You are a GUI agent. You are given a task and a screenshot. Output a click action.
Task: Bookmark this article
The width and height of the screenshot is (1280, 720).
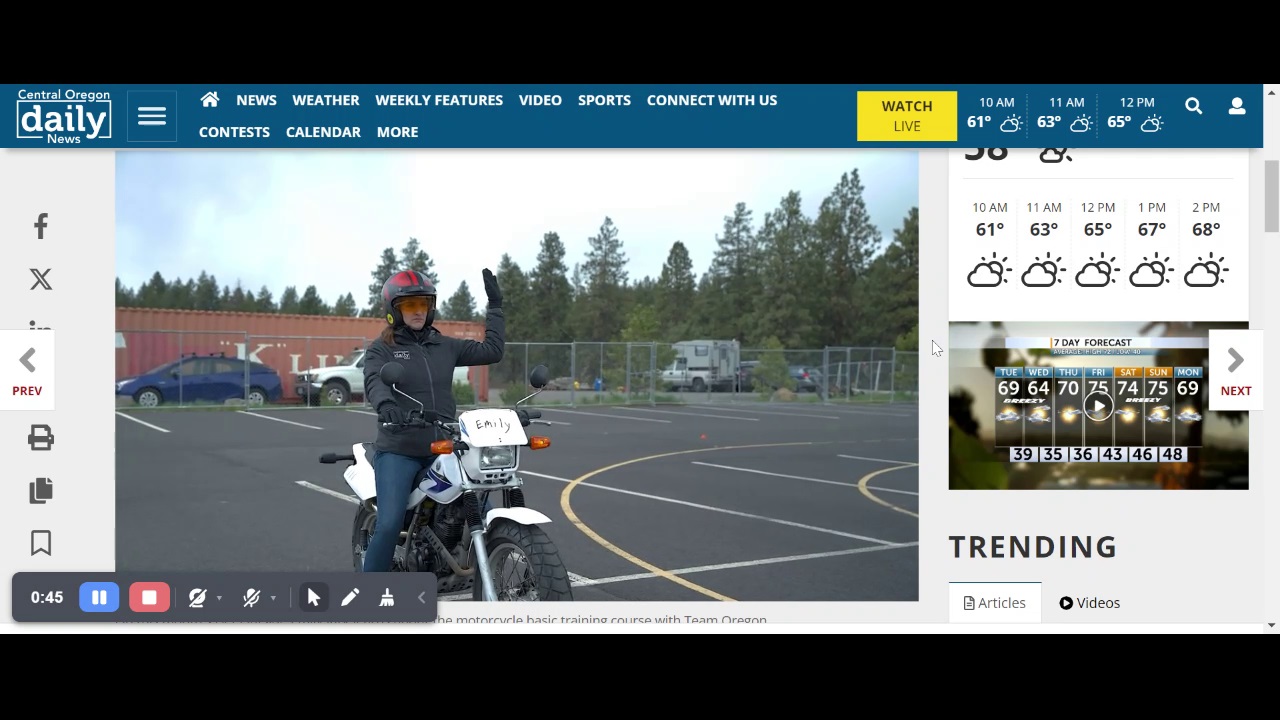click(41, 543)
